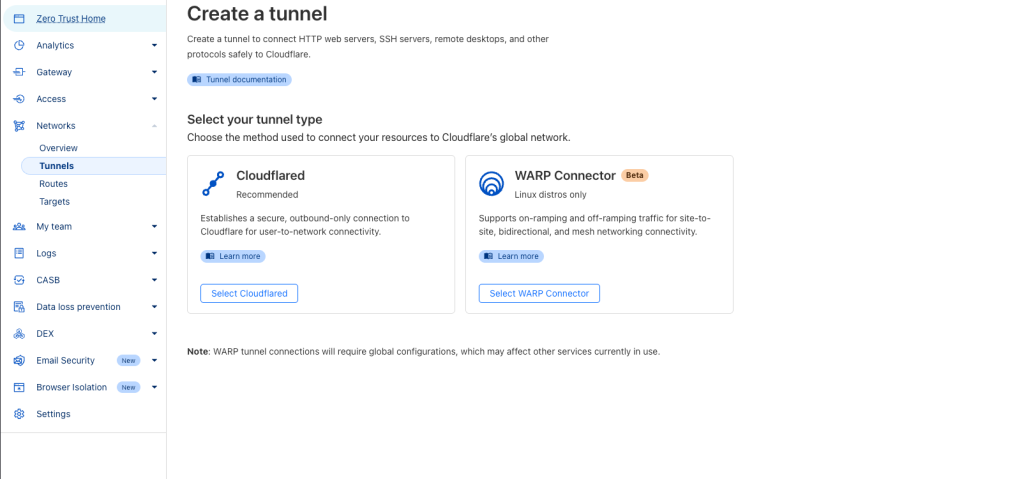Collapse the Networks section chevron

coord(154,125)
